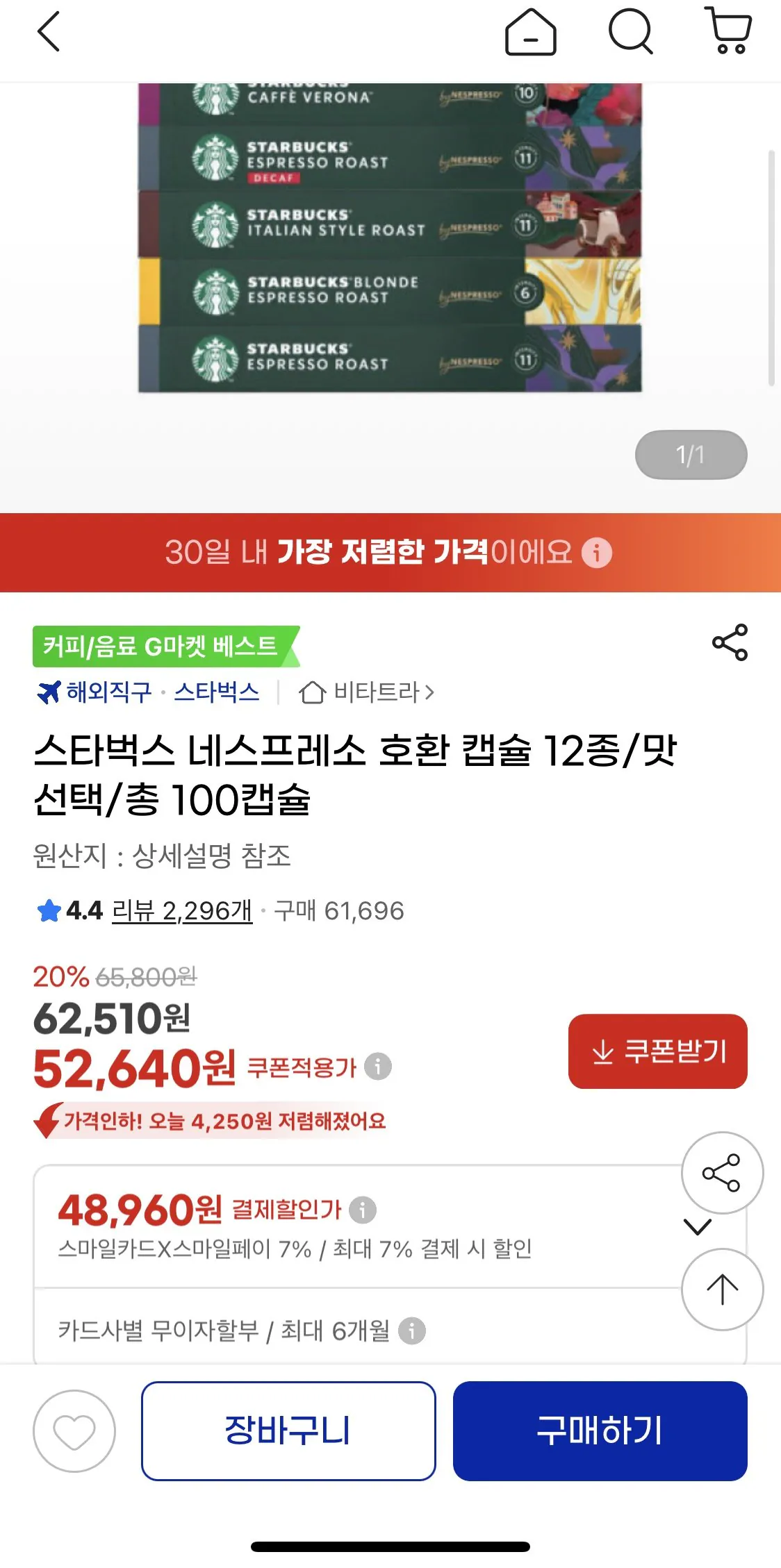Open the 리뷰 2,296개 reviews link
Screen dimensions: 781x1568
[x=182, y=910]
